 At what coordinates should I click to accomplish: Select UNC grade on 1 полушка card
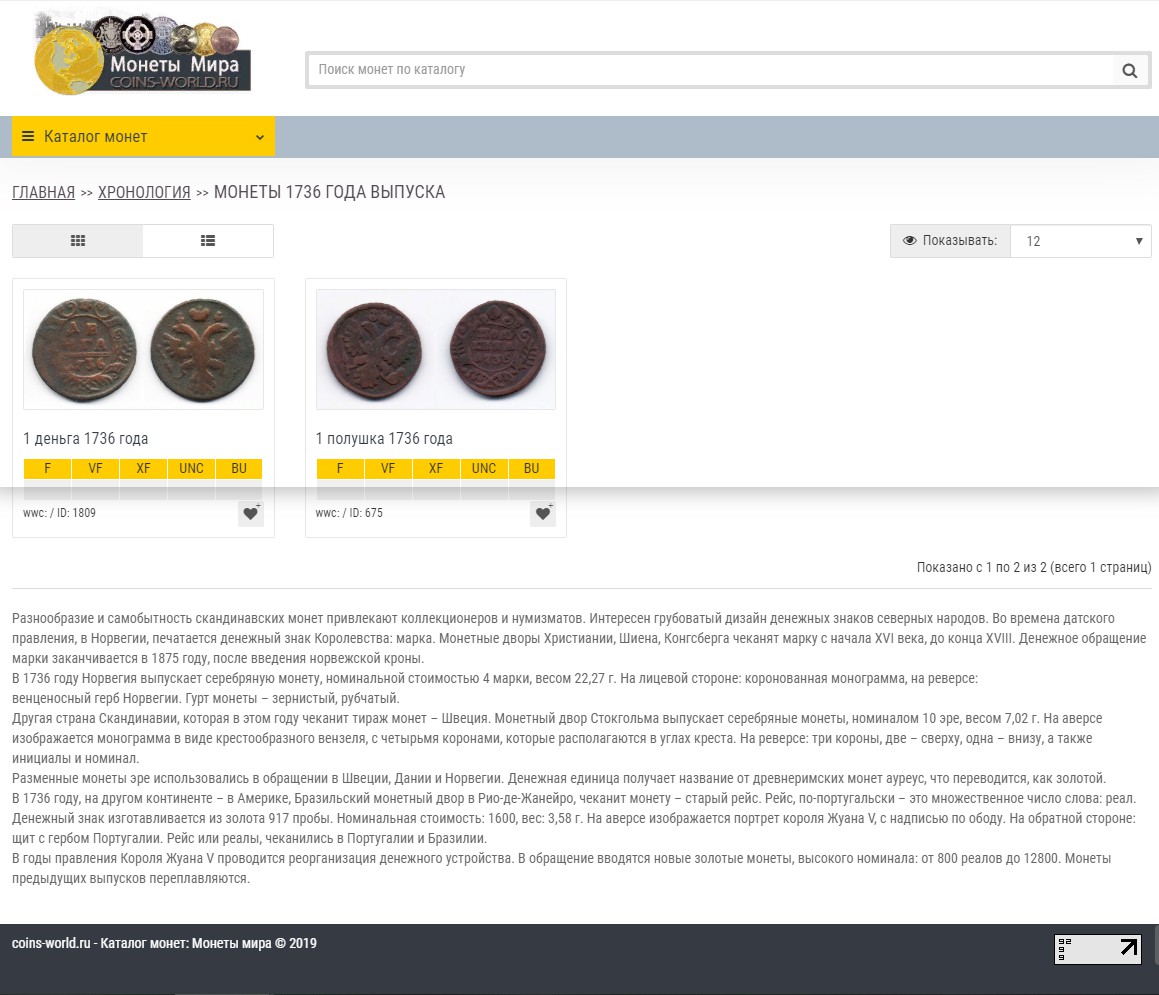click(x=484, y=469)
